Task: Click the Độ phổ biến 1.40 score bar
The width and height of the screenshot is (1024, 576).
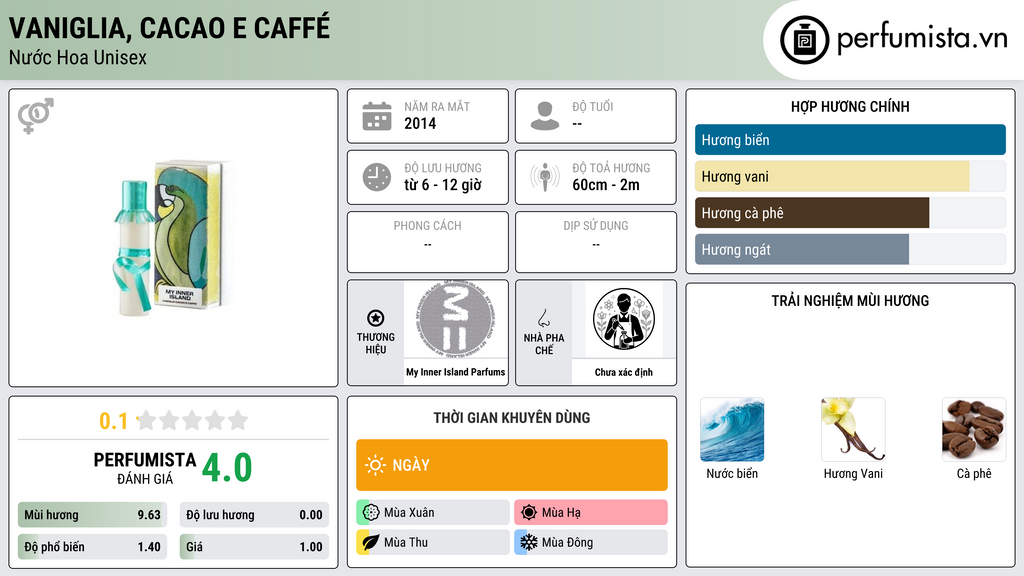Action: (x=92, y=547)
